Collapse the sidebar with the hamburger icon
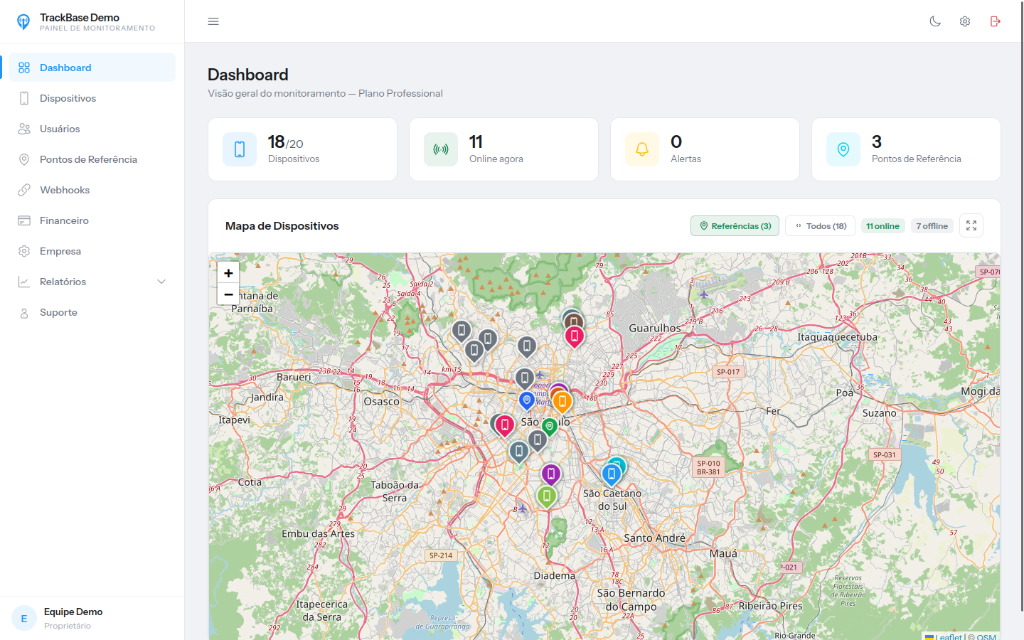This screenshot has width=1024, height=640. point(213,22)
